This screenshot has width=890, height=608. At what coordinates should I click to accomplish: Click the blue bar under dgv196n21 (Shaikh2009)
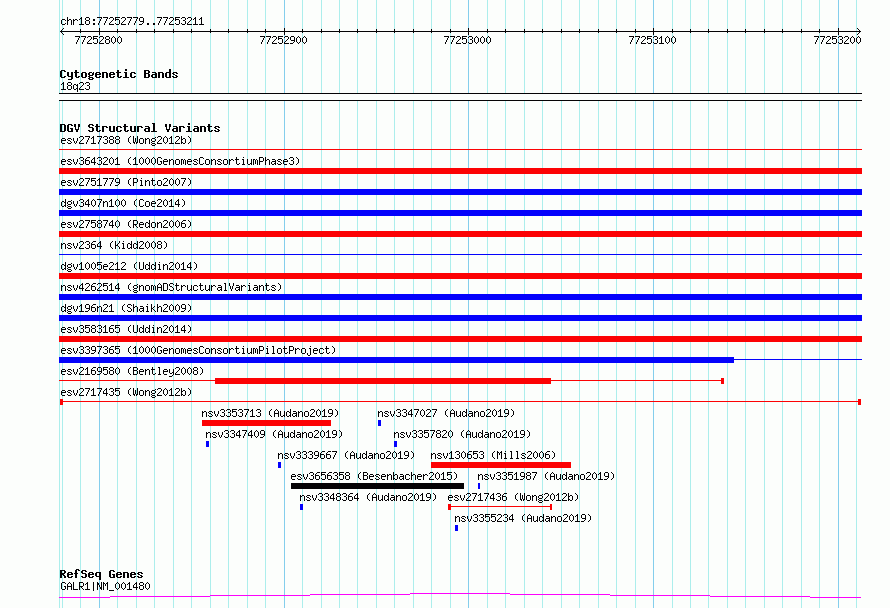click(x=460, y=318)
